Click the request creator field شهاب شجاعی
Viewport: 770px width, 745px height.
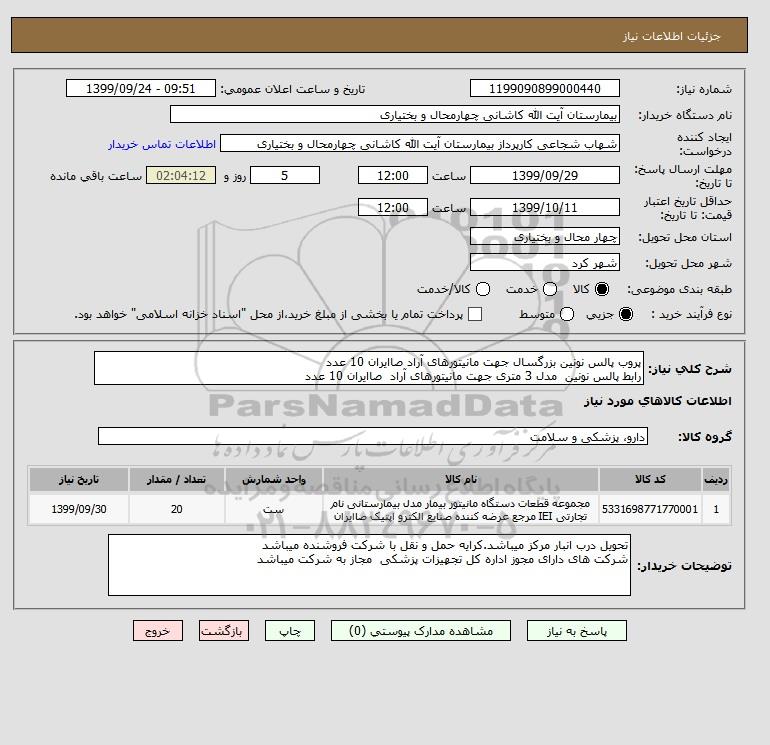point(420,144)
